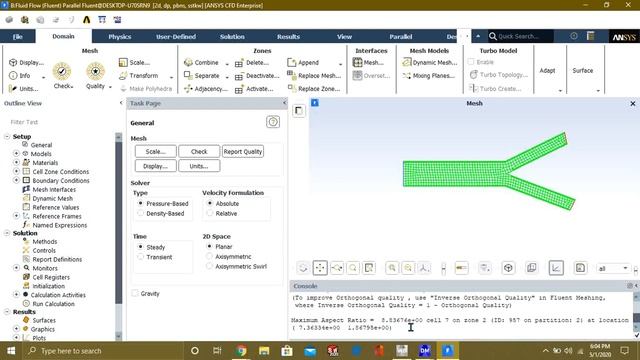The height and width of the screenshot is (360, 640).
Task: Switch to the Parallel tab
Action: click(400, 36)
